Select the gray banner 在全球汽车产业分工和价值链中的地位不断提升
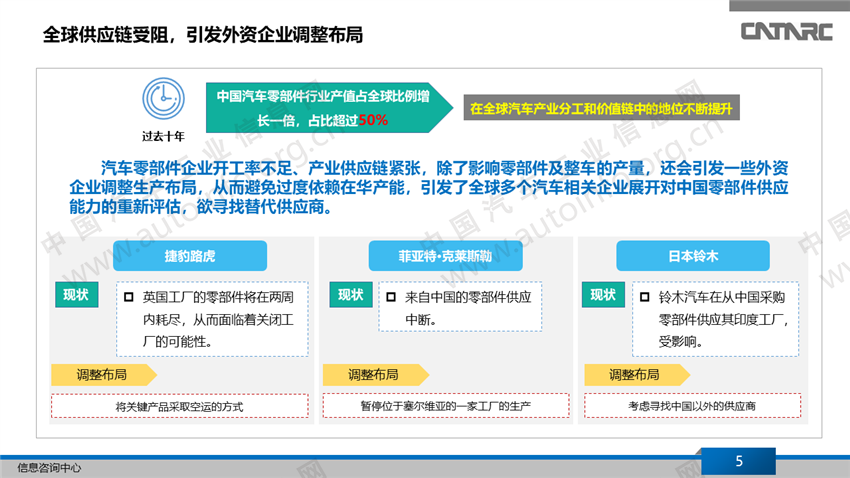The height and width of the screenshot is (478, 850). [x=601, y=108]
